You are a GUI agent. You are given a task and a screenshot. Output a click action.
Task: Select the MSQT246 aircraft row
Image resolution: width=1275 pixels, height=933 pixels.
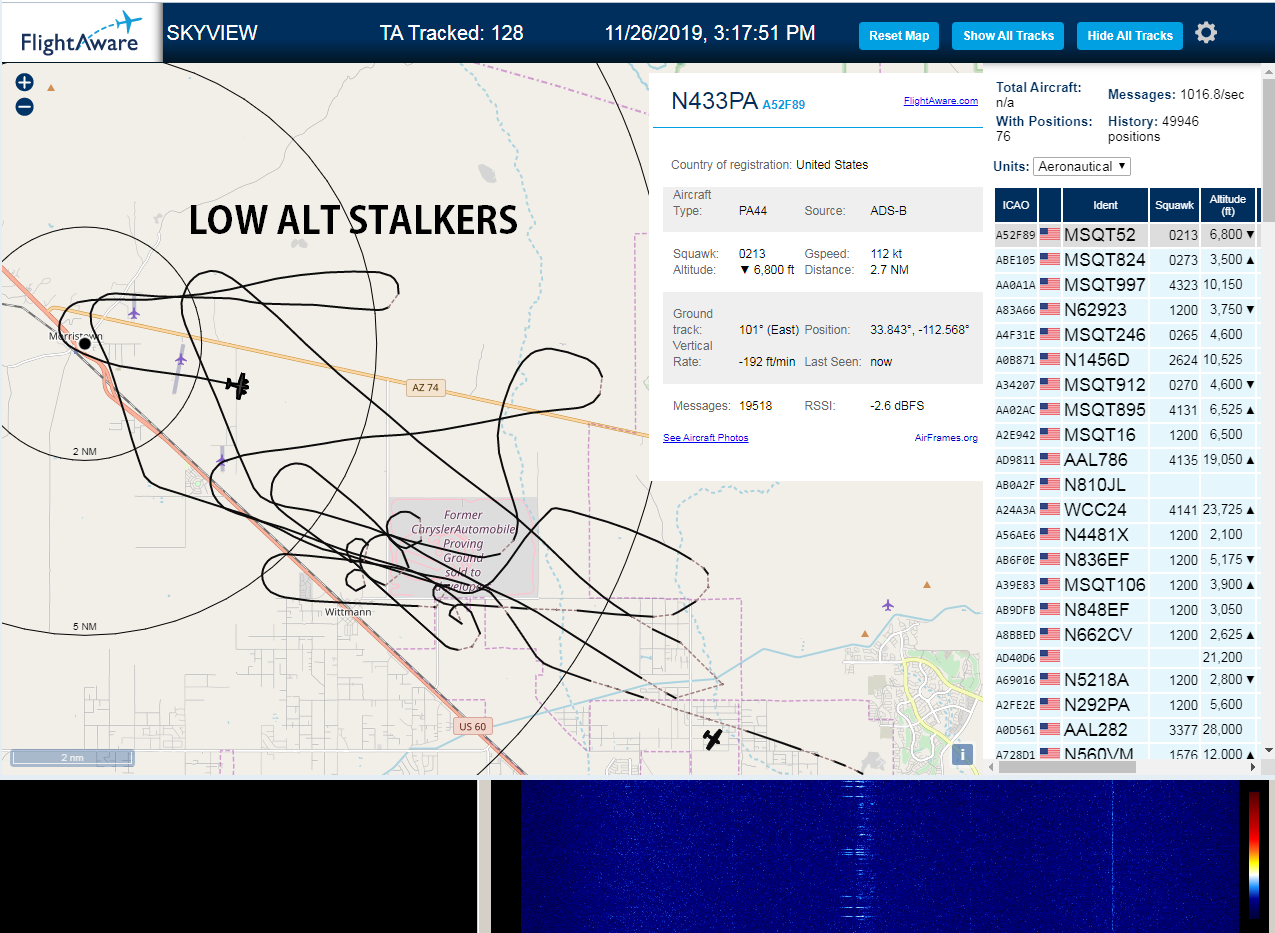[x=1125, y=335]
